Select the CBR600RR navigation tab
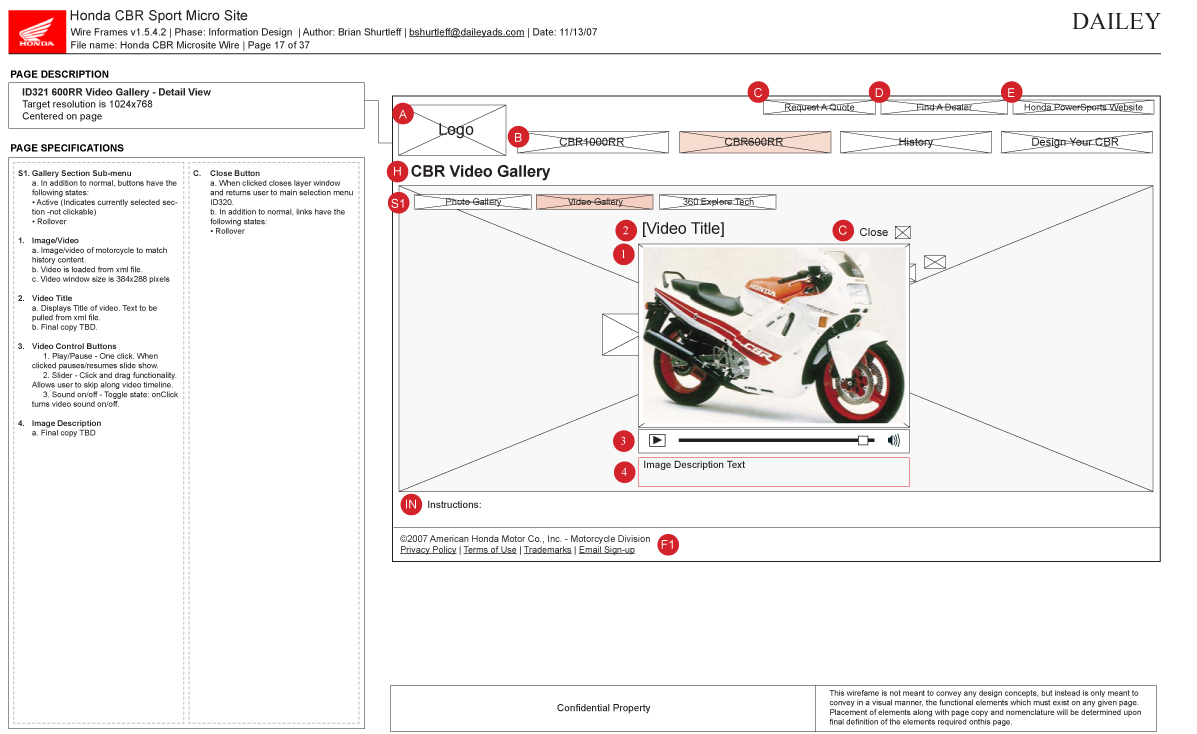 click(x=754, y=142)
